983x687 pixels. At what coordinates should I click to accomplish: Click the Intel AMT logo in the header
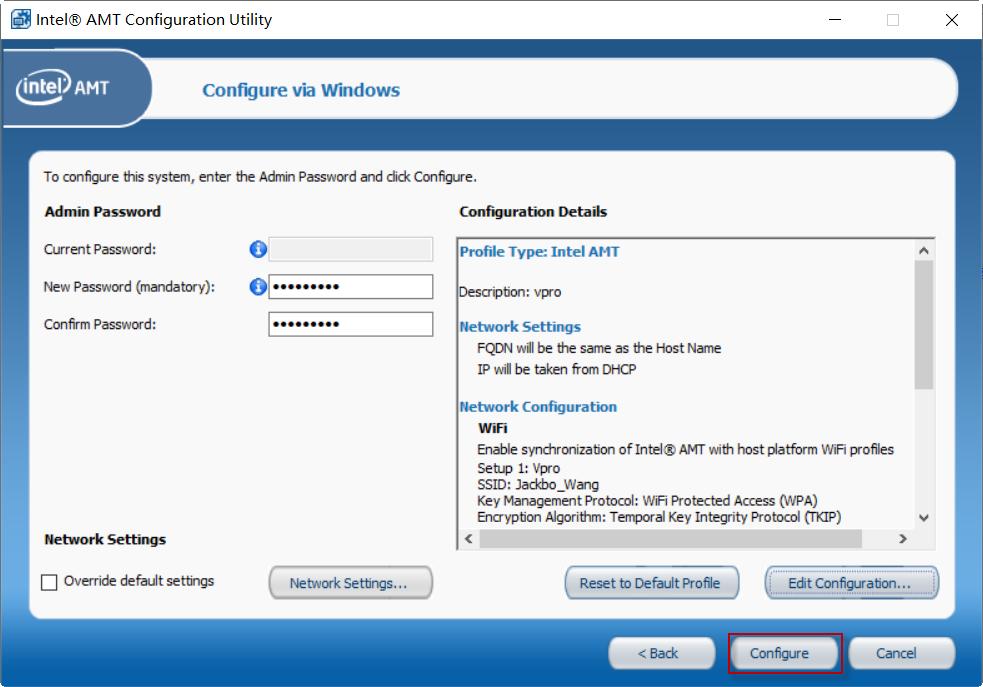62,88
